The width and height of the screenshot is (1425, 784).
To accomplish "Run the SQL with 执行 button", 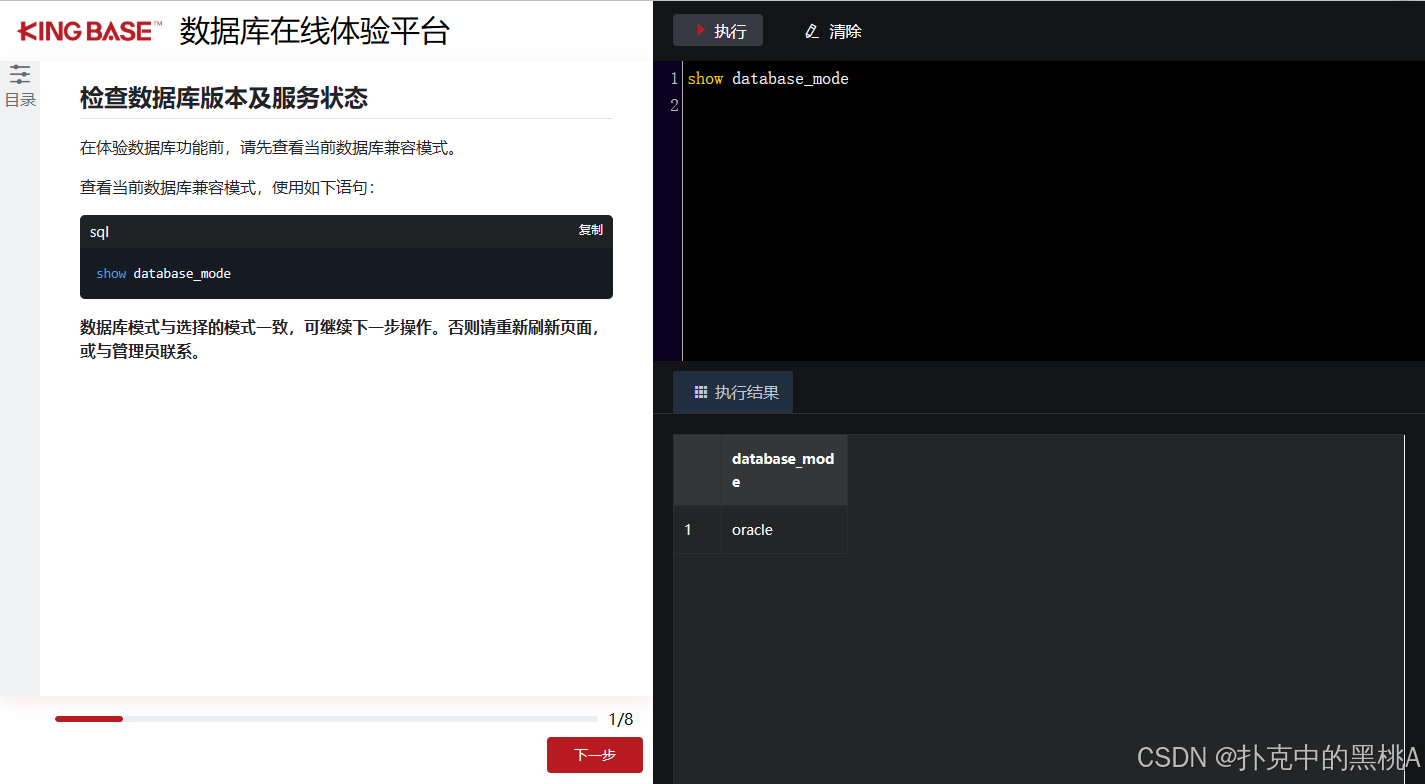I will 718,30.
